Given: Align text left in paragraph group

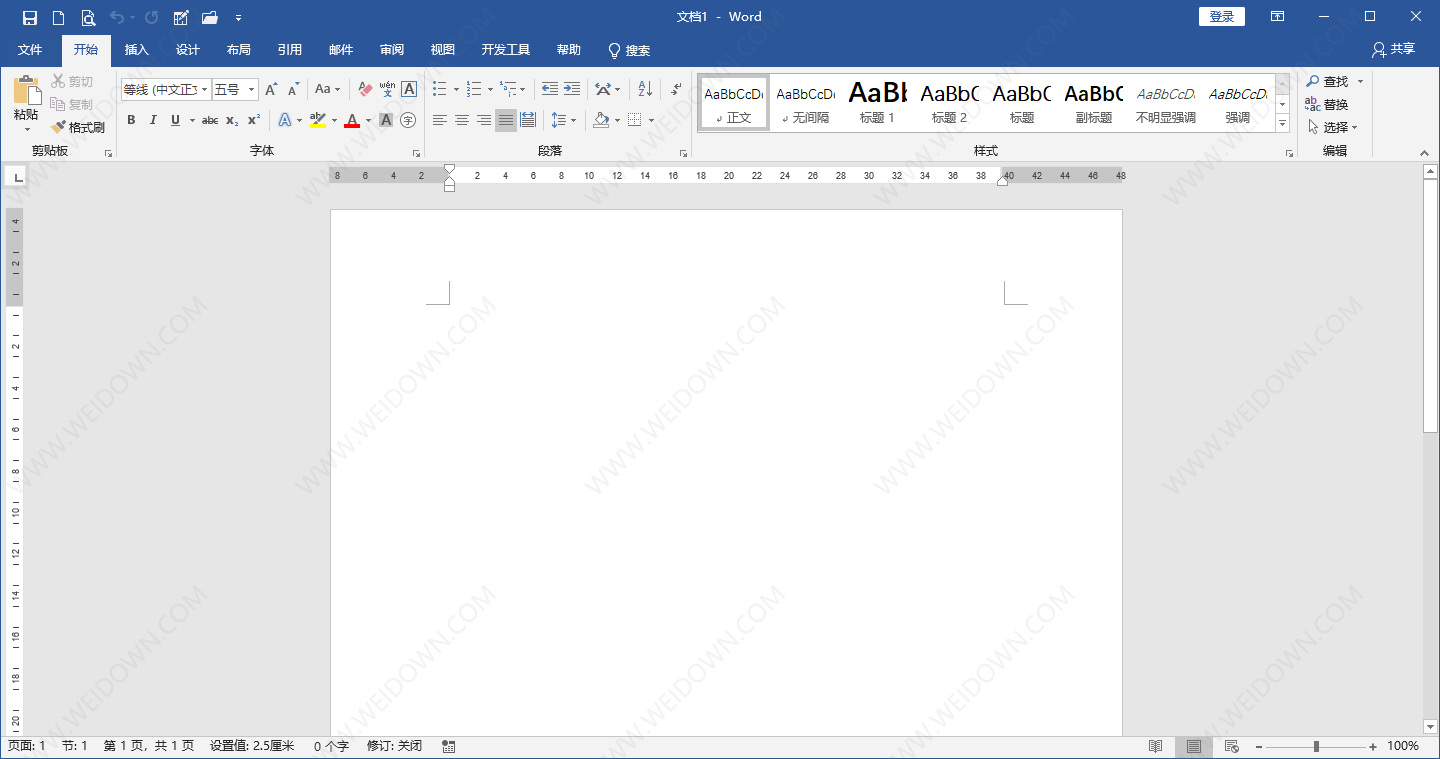Looking at the screenshot, I should point(440,120).
